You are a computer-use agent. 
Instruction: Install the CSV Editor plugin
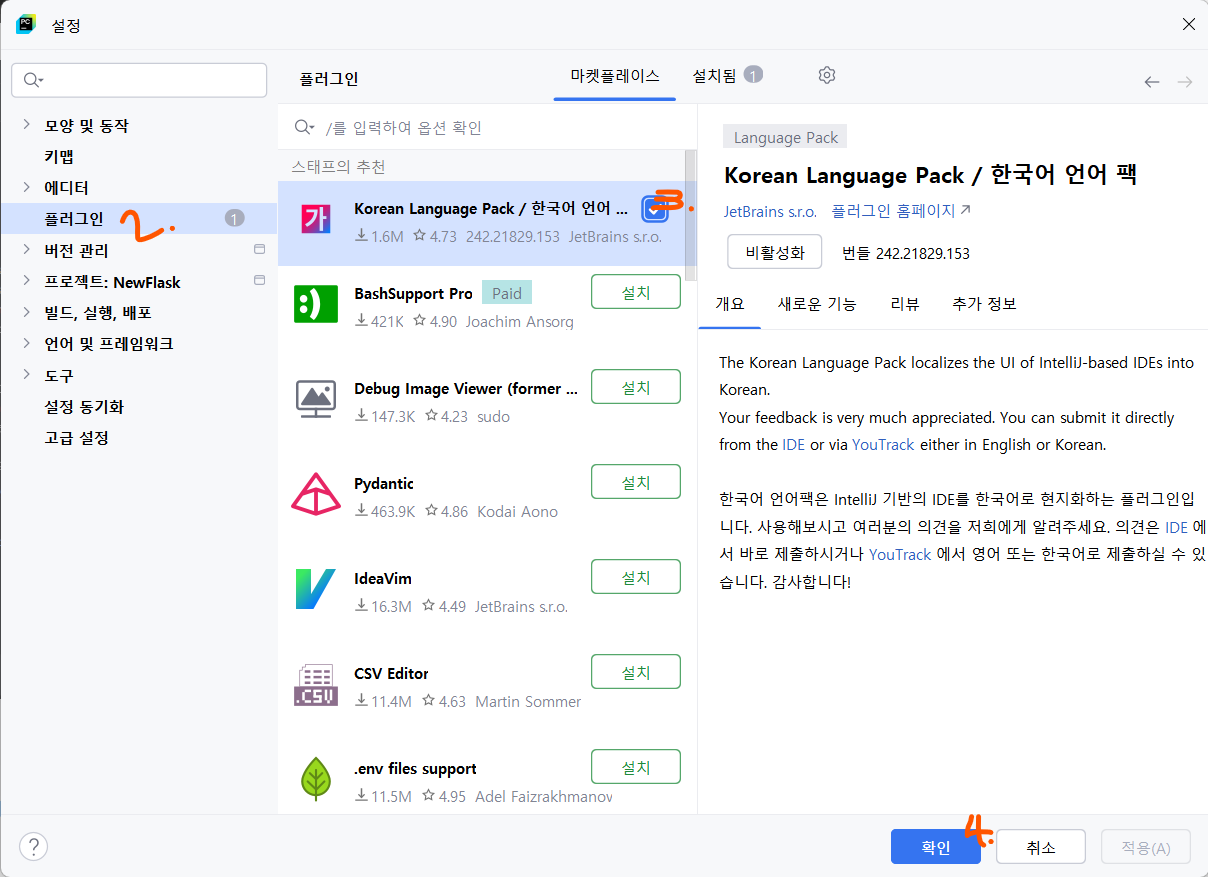click(636, 672)
